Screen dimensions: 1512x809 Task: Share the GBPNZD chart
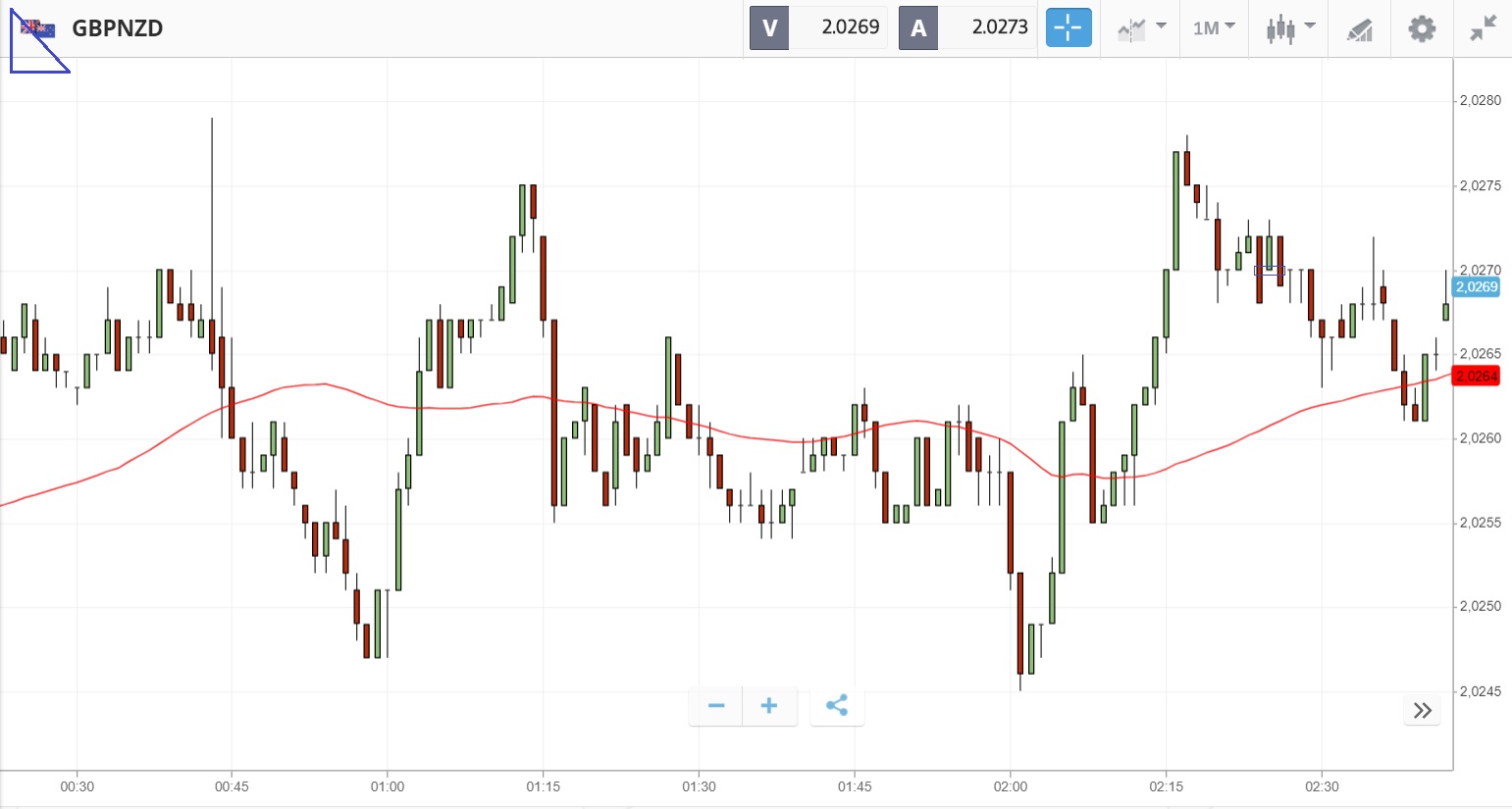click(x=837, y=706)
